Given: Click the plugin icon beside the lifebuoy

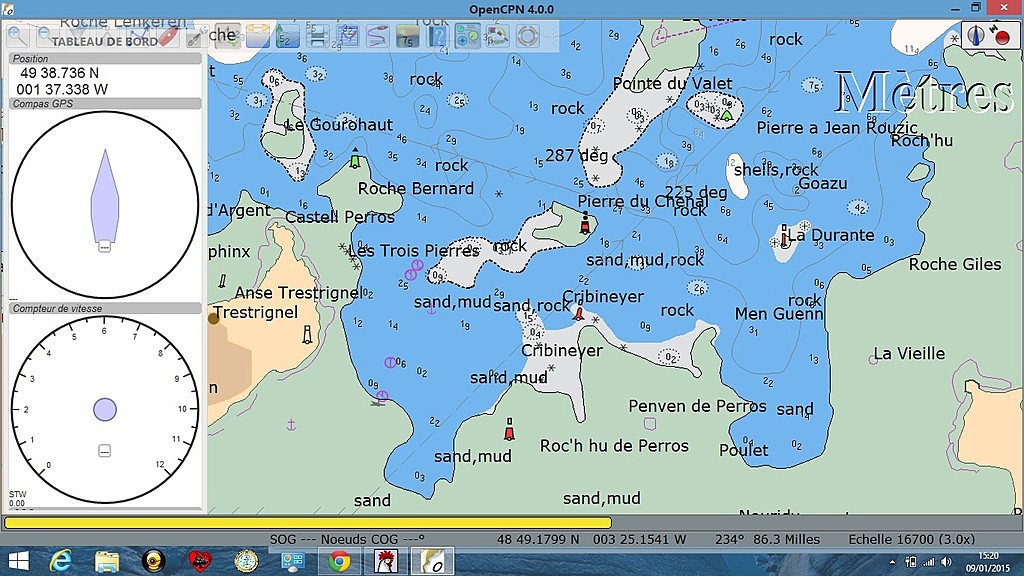Looking at the screenshot, I should pyautogui.click(x=497, y=35).
